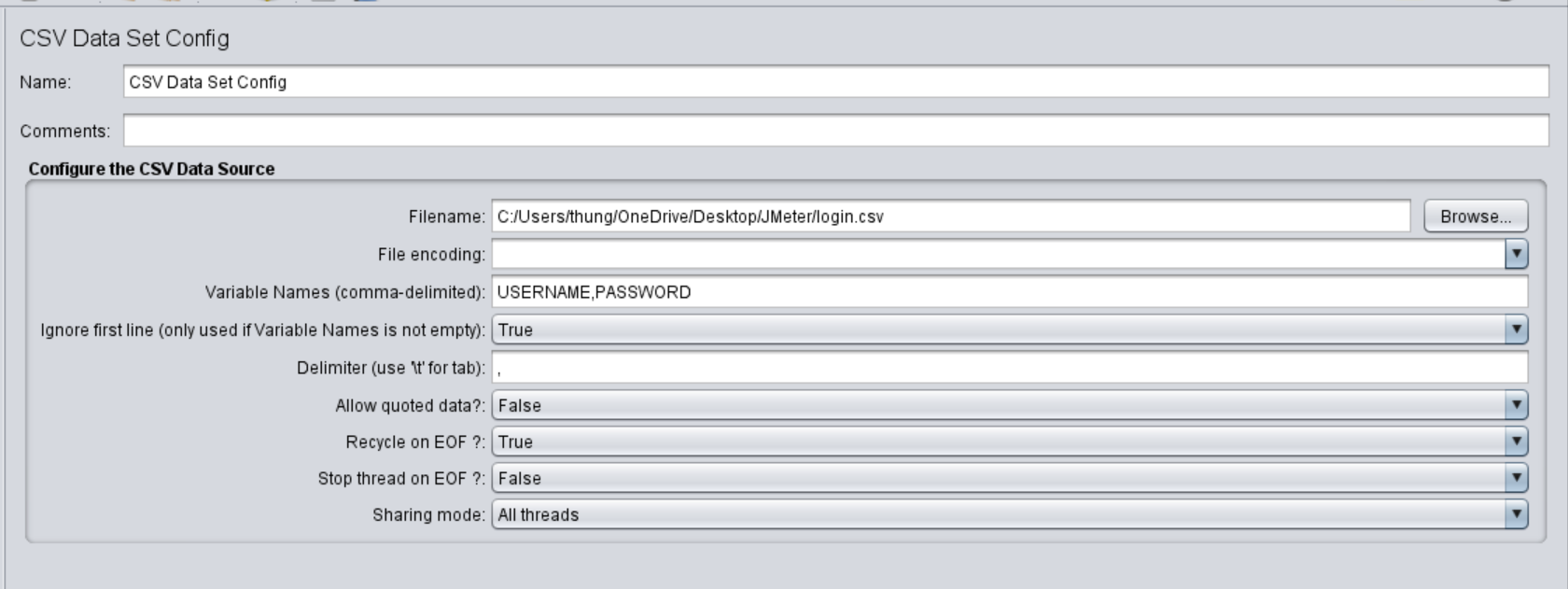This screenshot has height=589, width=1568.
Task: Expand the Ignore first line dropdown arrow
Action: [1516, 330]
